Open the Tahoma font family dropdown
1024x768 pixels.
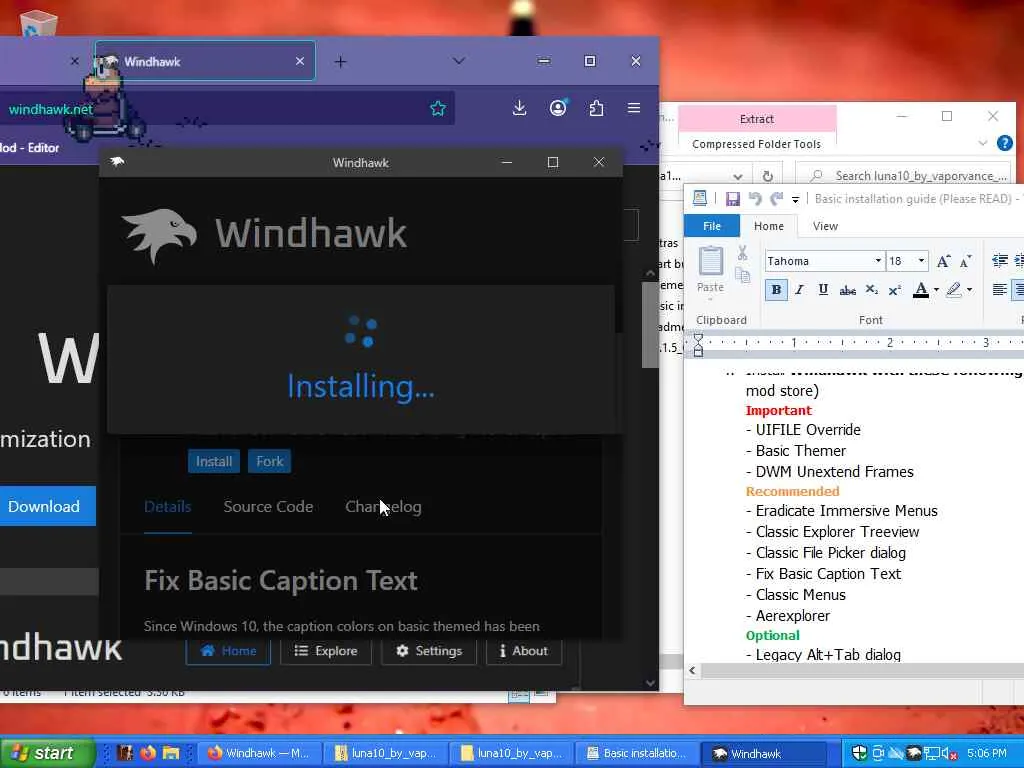pos(878,261)
